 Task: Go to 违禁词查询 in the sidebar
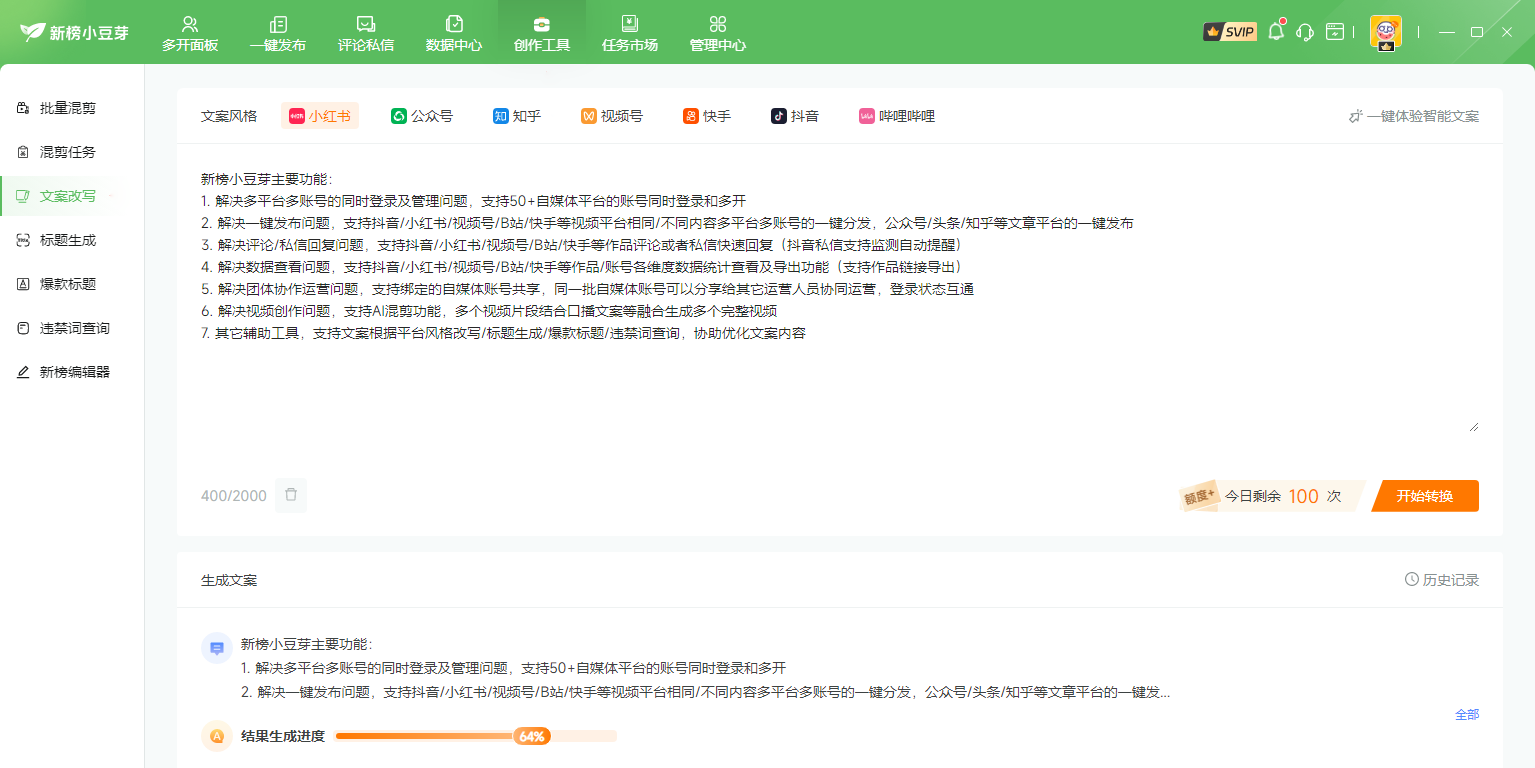74,328
